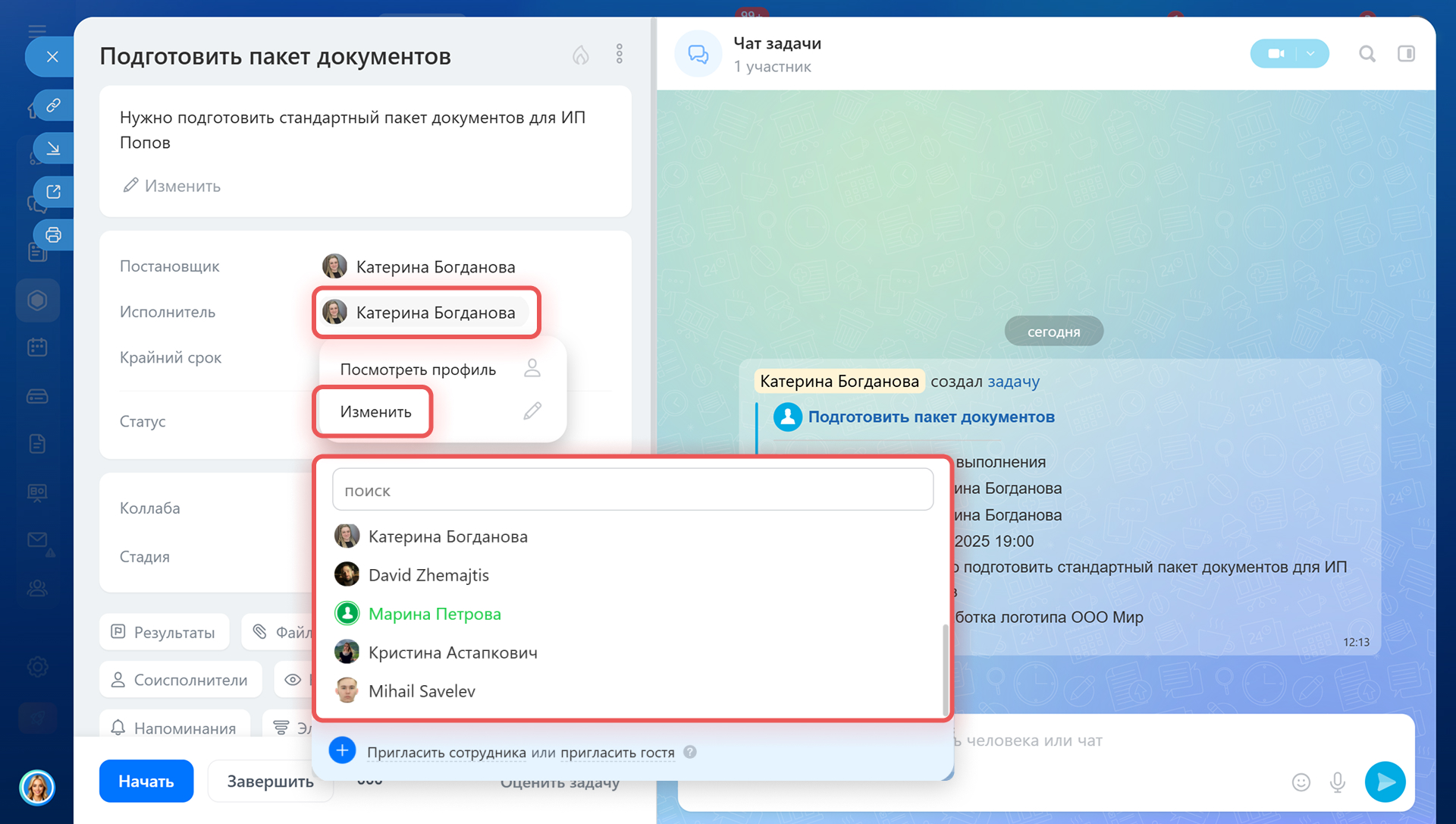The width and height of the screenshot is (1456, 824).
Task: Mark task as important with flame icon
Action: click(x=581, y=55)
